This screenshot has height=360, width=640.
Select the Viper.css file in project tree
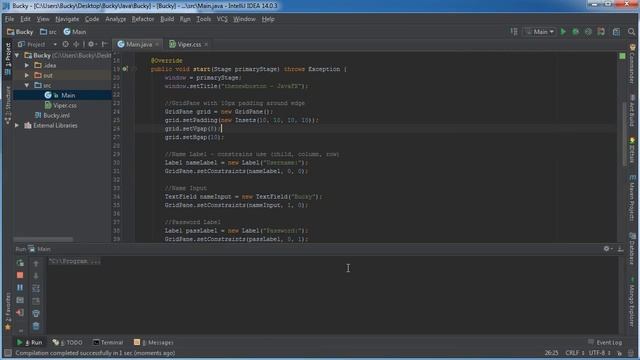[x=60, y=105]
